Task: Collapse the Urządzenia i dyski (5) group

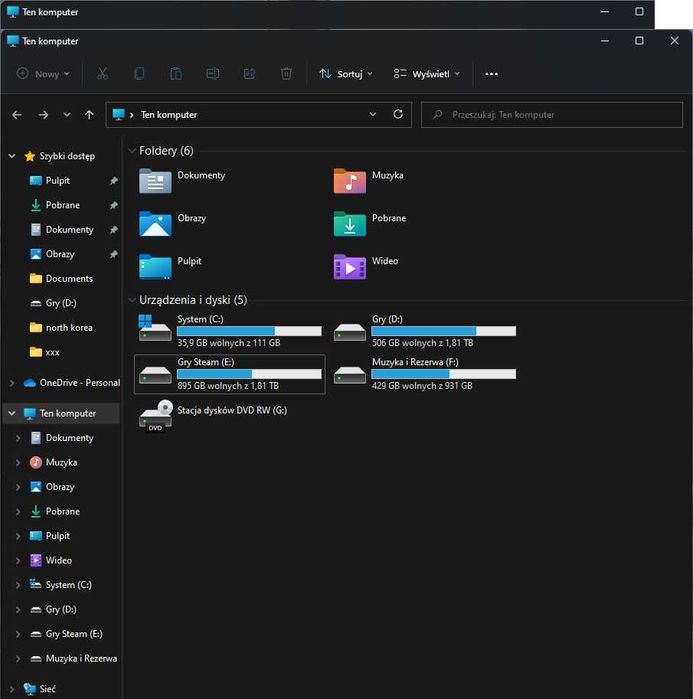Action: [132, 300]
